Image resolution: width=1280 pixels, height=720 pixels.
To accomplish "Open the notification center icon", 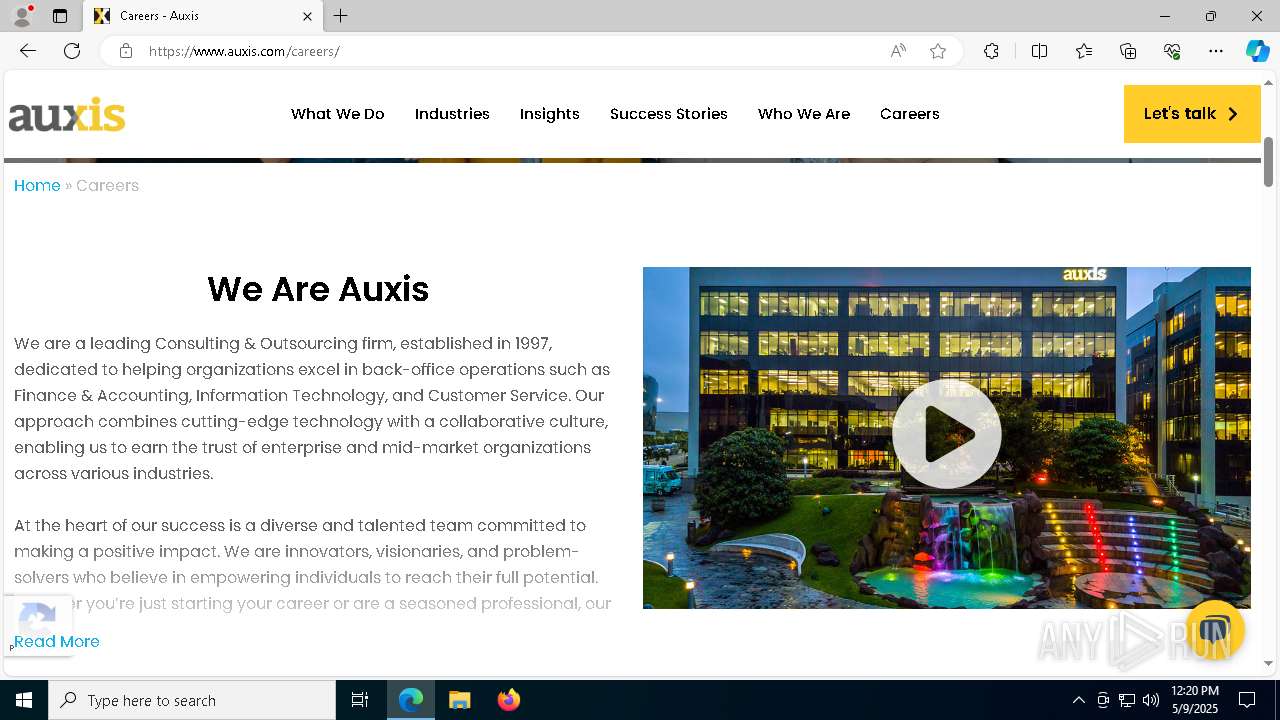I will pos(1247,700).
